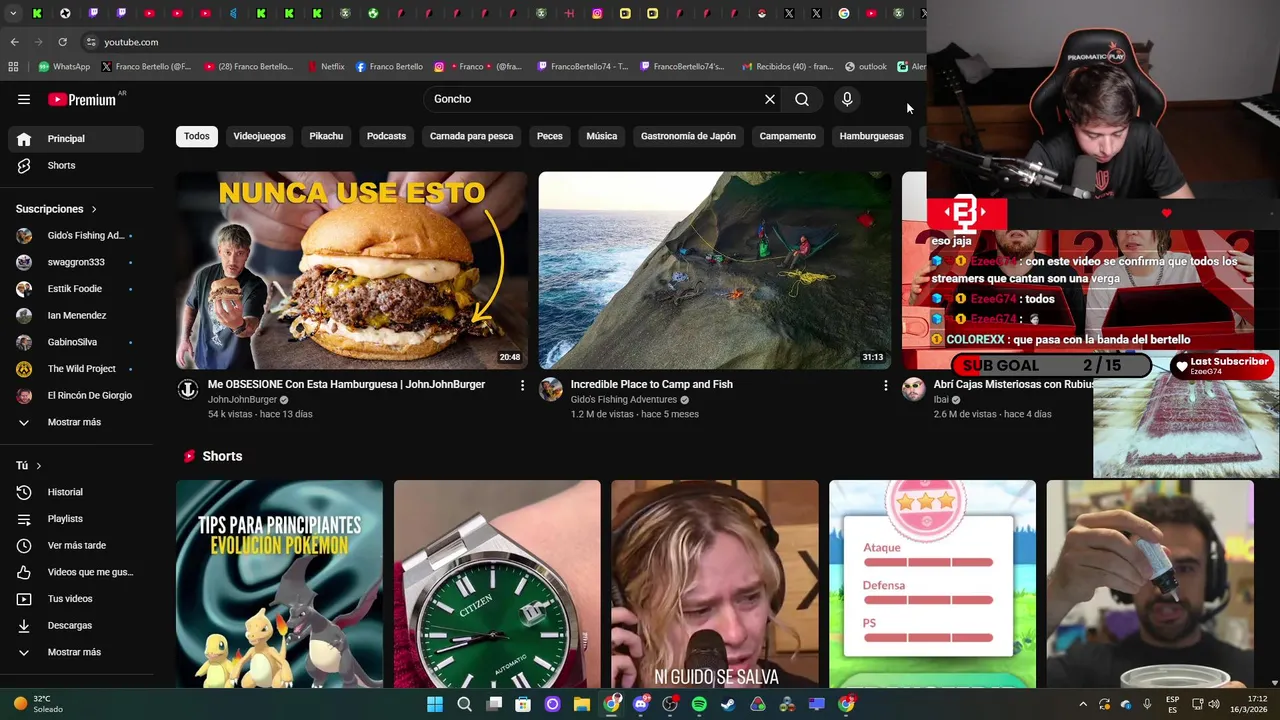Select Carnada para pesca filter chip

tap(471, 136)
